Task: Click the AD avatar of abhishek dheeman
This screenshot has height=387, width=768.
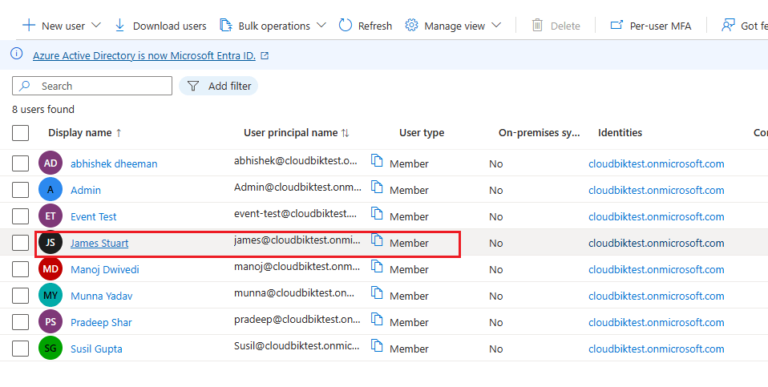Action: 50,163
